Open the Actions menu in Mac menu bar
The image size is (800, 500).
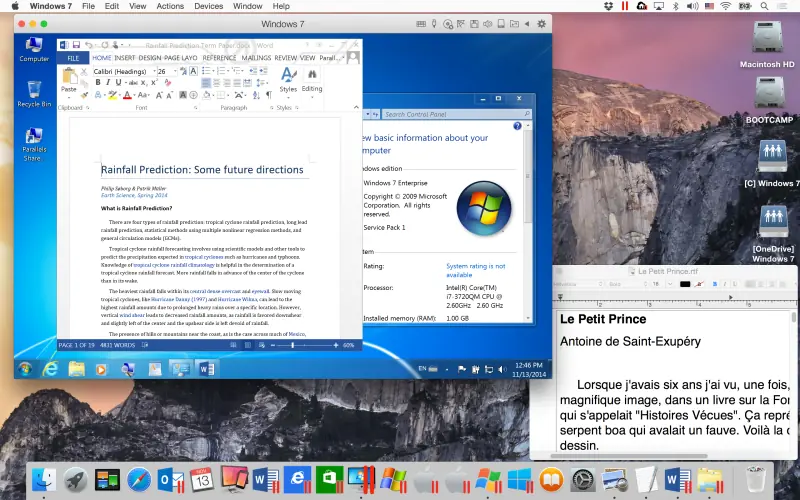point(170,6)
